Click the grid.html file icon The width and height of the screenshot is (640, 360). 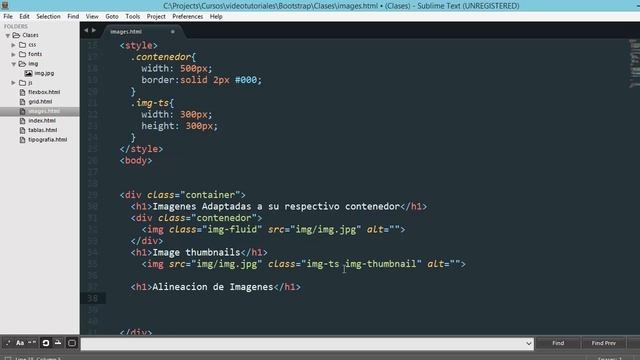click(x=22, y=102)
